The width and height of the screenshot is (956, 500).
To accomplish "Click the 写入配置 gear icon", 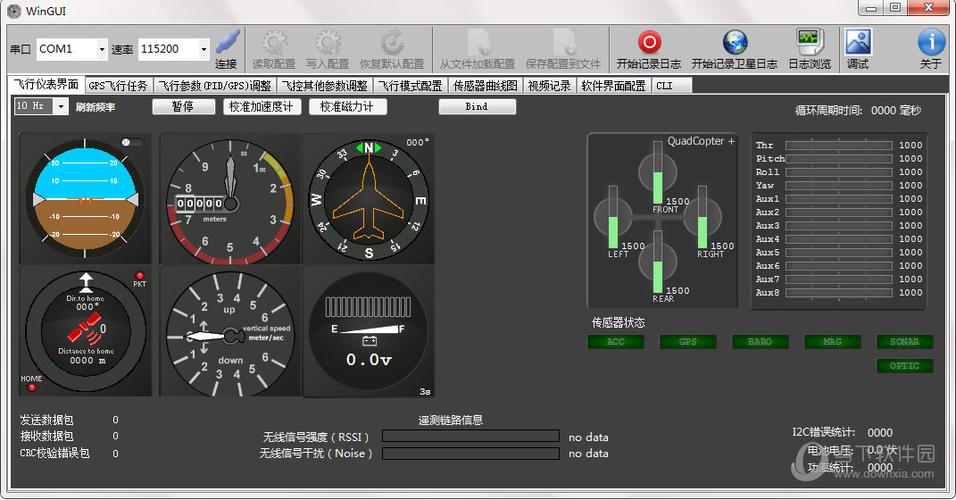I will coord(328,42).
